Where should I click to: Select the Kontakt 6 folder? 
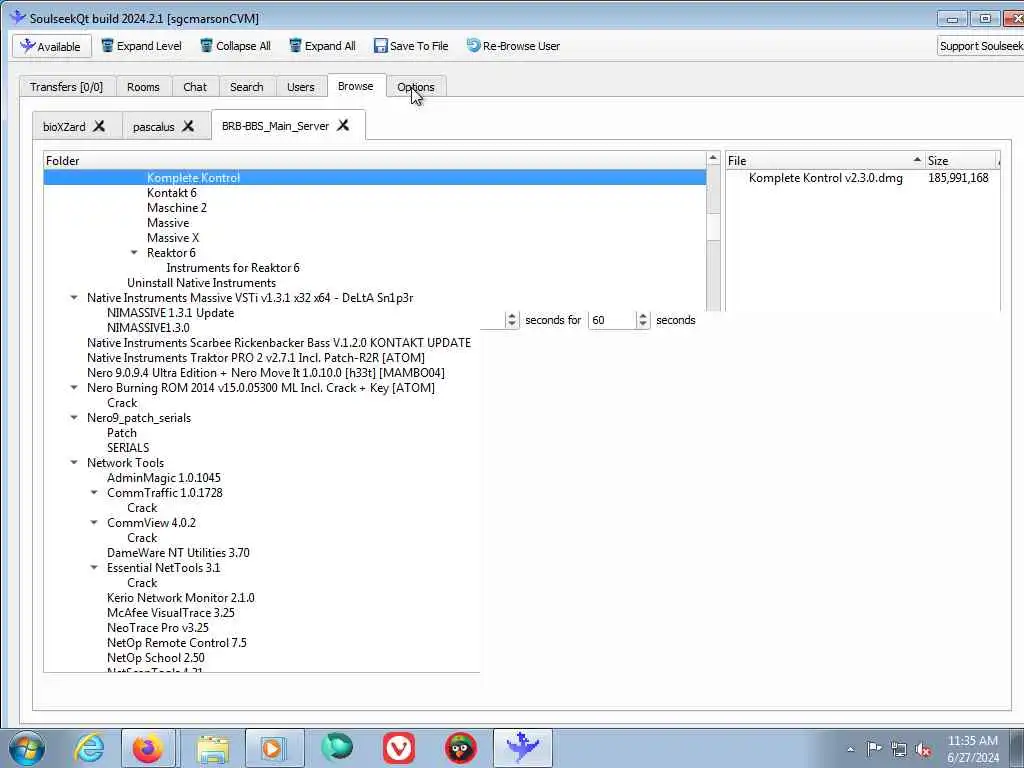point(171,193)
